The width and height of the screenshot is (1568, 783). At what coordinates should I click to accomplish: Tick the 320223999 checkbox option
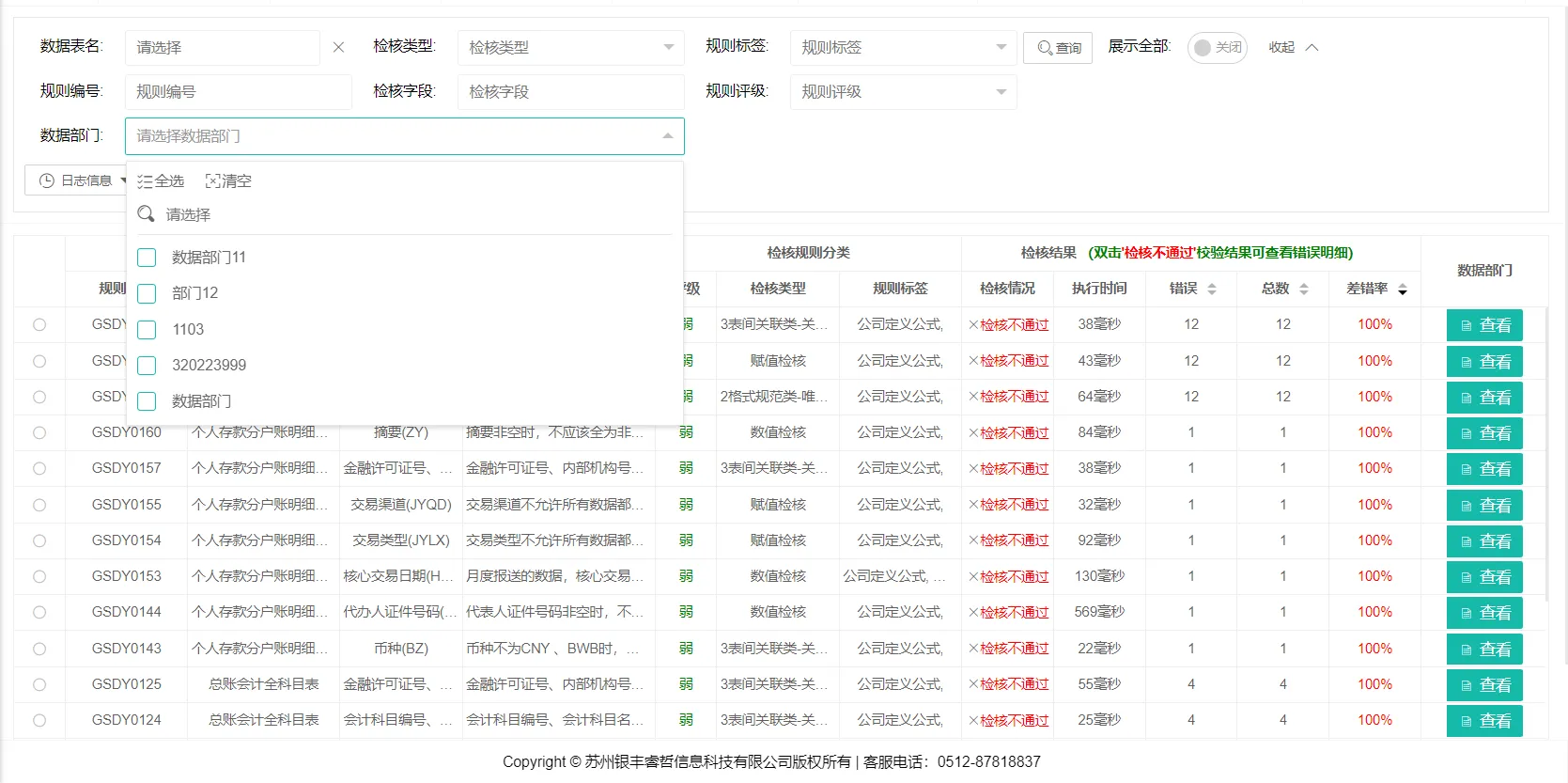147,366
